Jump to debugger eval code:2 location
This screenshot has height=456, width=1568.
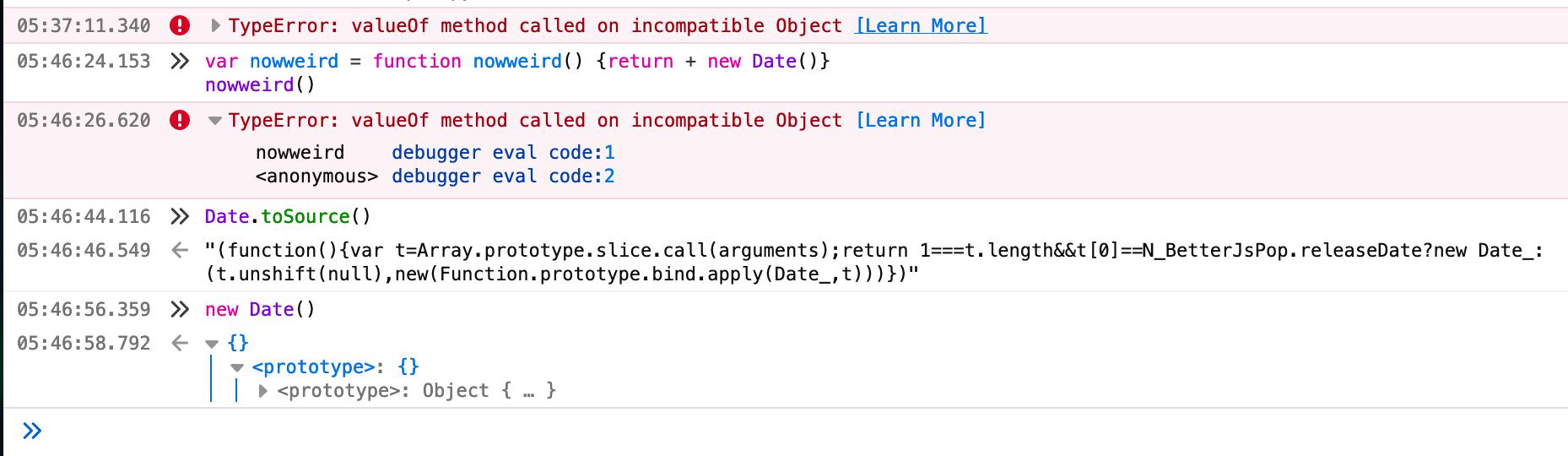click(503, 176)
